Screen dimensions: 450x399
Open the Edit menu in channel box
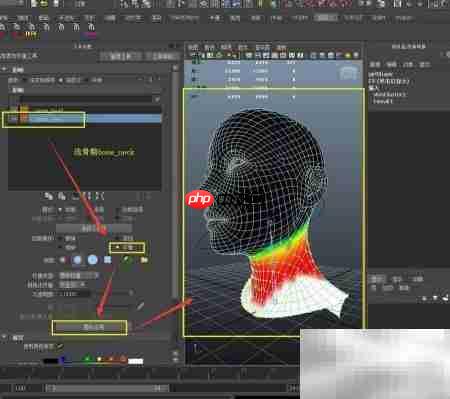[392, 64]
